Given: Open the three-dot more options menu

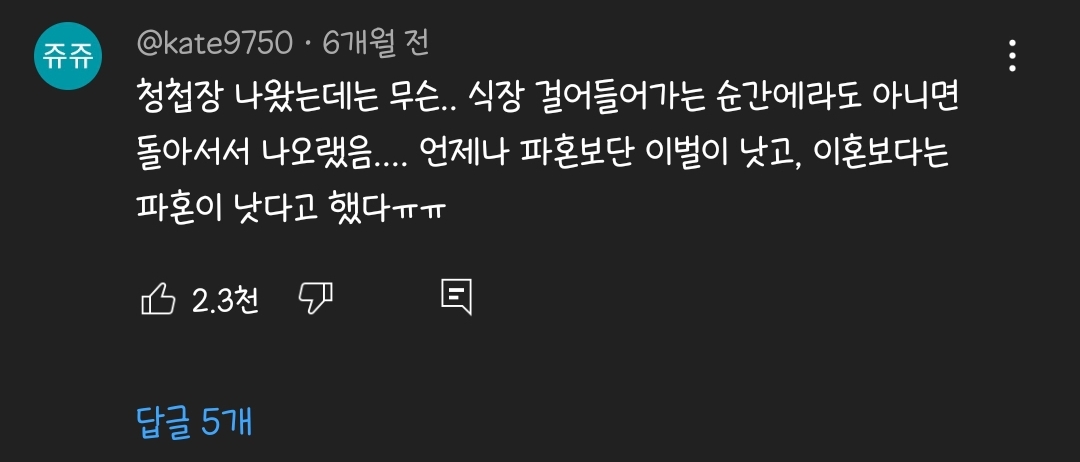Looking at the screenshot, I should pos(1012,56).
